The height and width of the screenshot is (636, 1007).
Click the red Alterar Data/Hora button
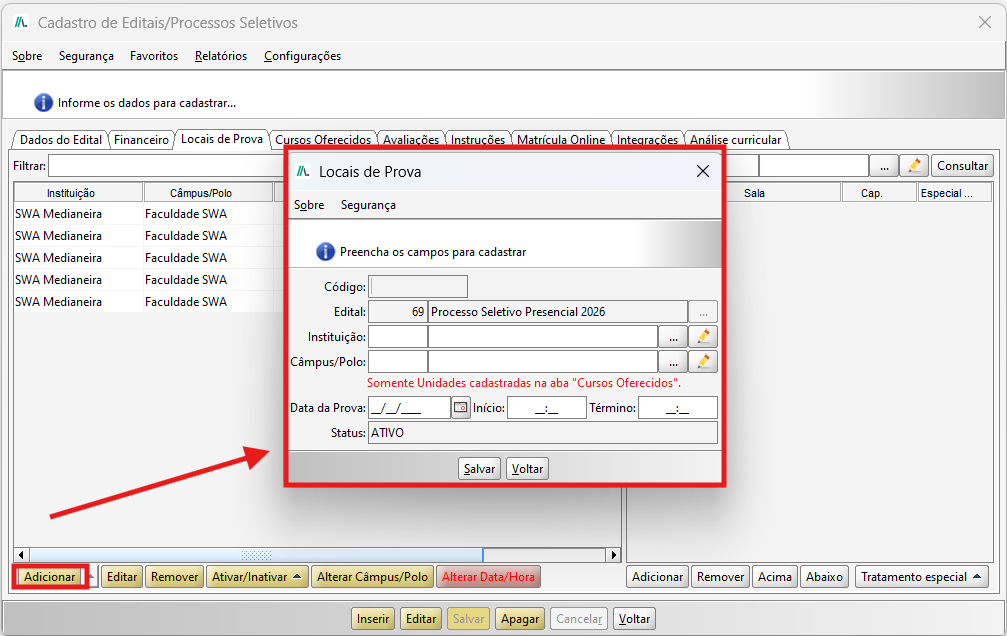tap(488, 577)
